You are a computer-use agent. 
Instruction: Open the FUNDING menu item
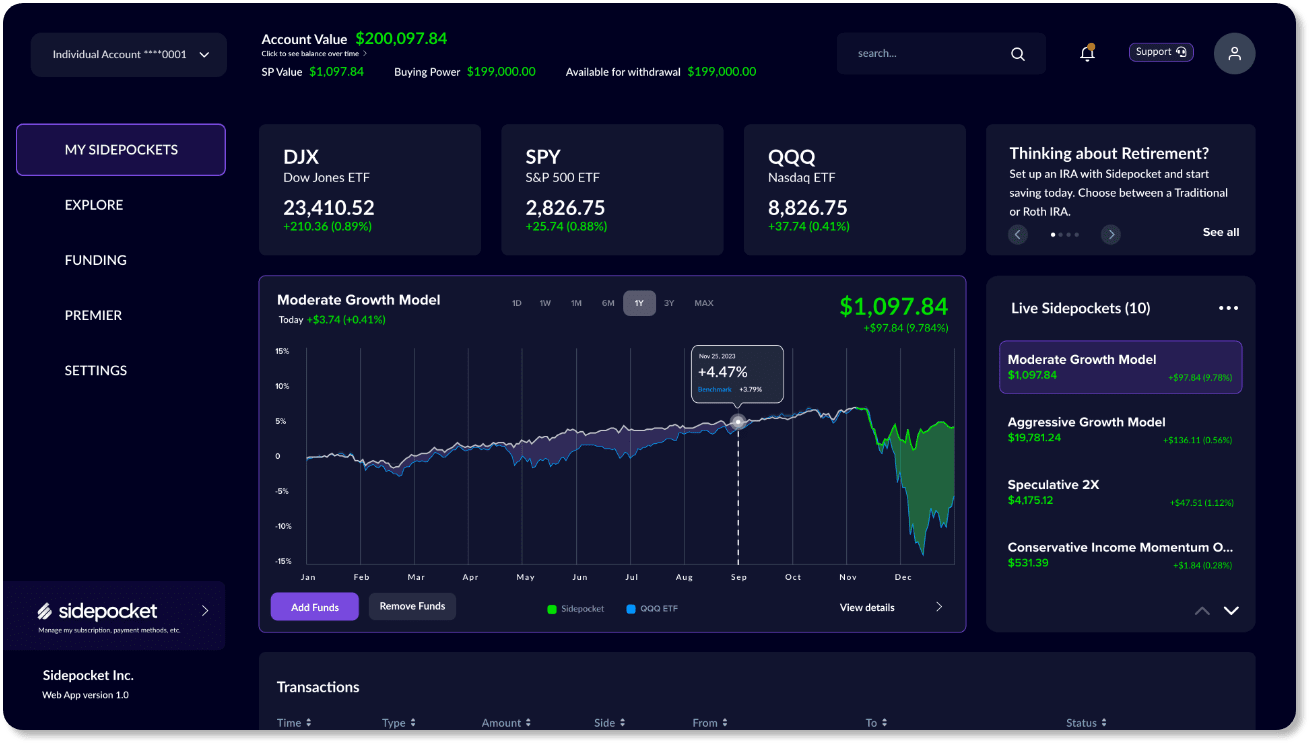pyautogui.click(x=95, y=260)
